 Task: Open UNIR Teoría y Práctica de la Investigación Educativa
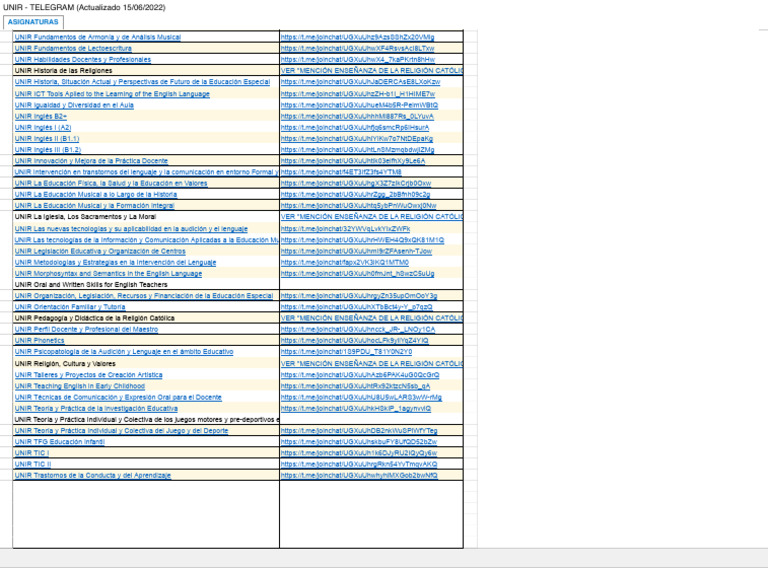96,409
